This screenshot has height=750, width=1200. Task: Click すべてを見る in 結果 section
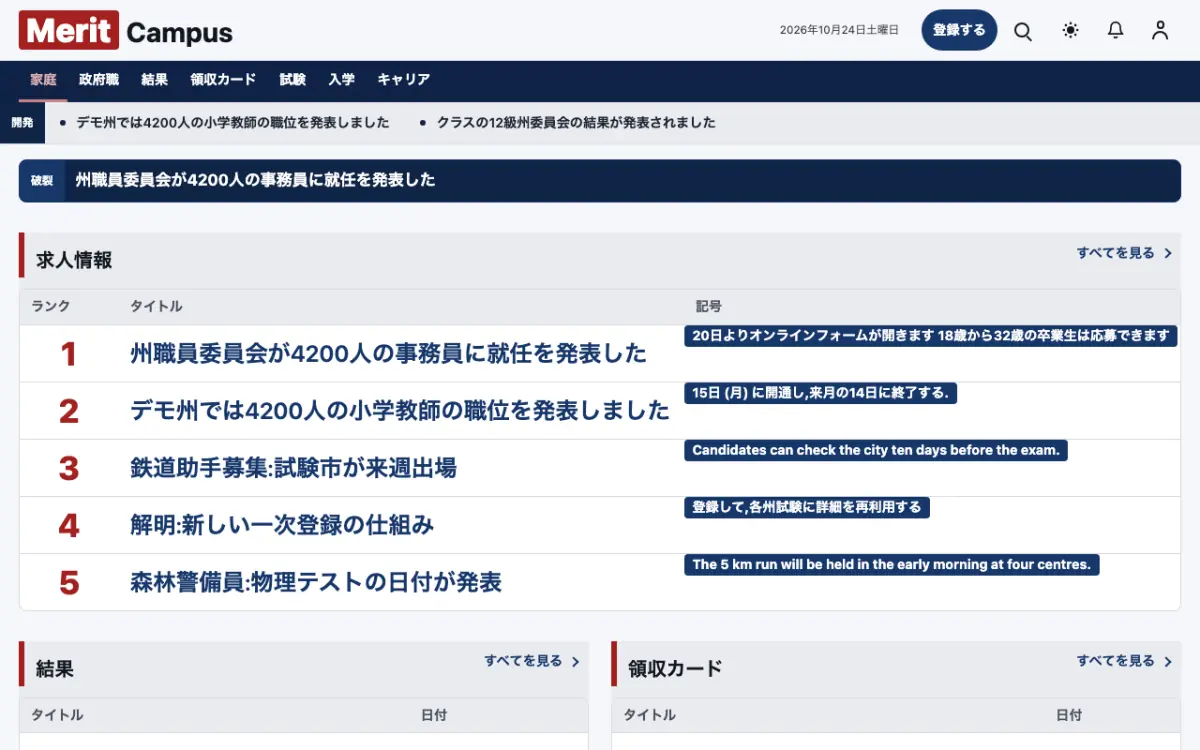(x=524, y=661)
